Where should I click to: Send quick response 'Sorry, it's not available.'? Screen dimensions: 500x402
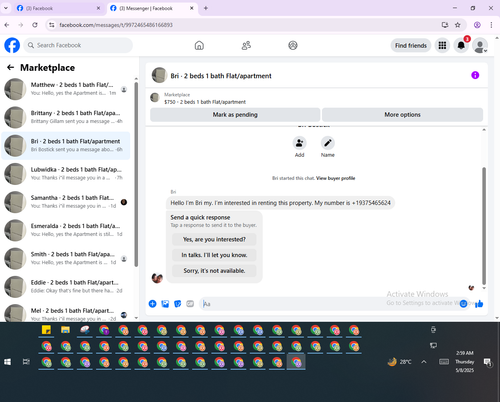point(214,271)
